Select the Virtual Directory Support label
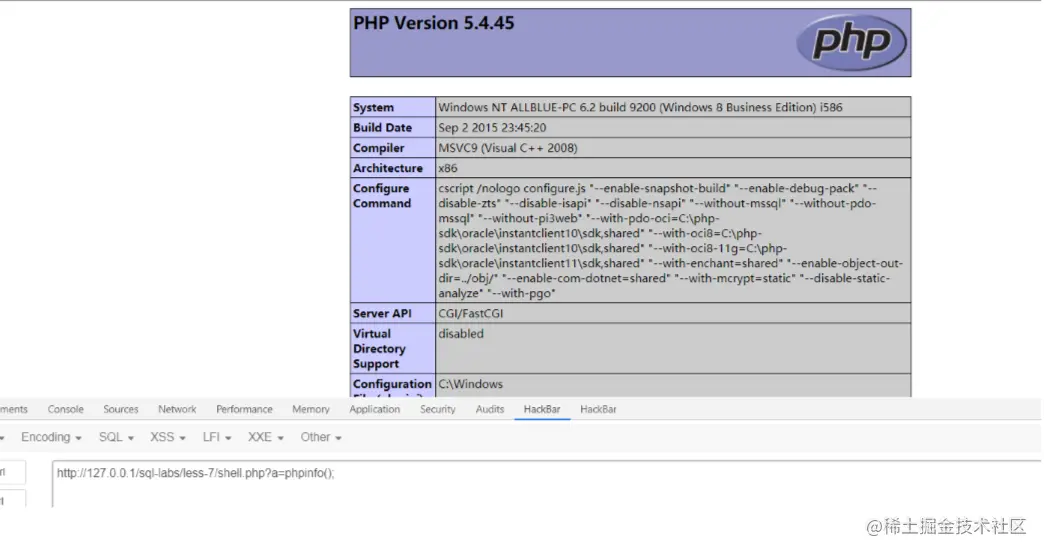This screenshot has width=1044, height=554. coord(393,349)
